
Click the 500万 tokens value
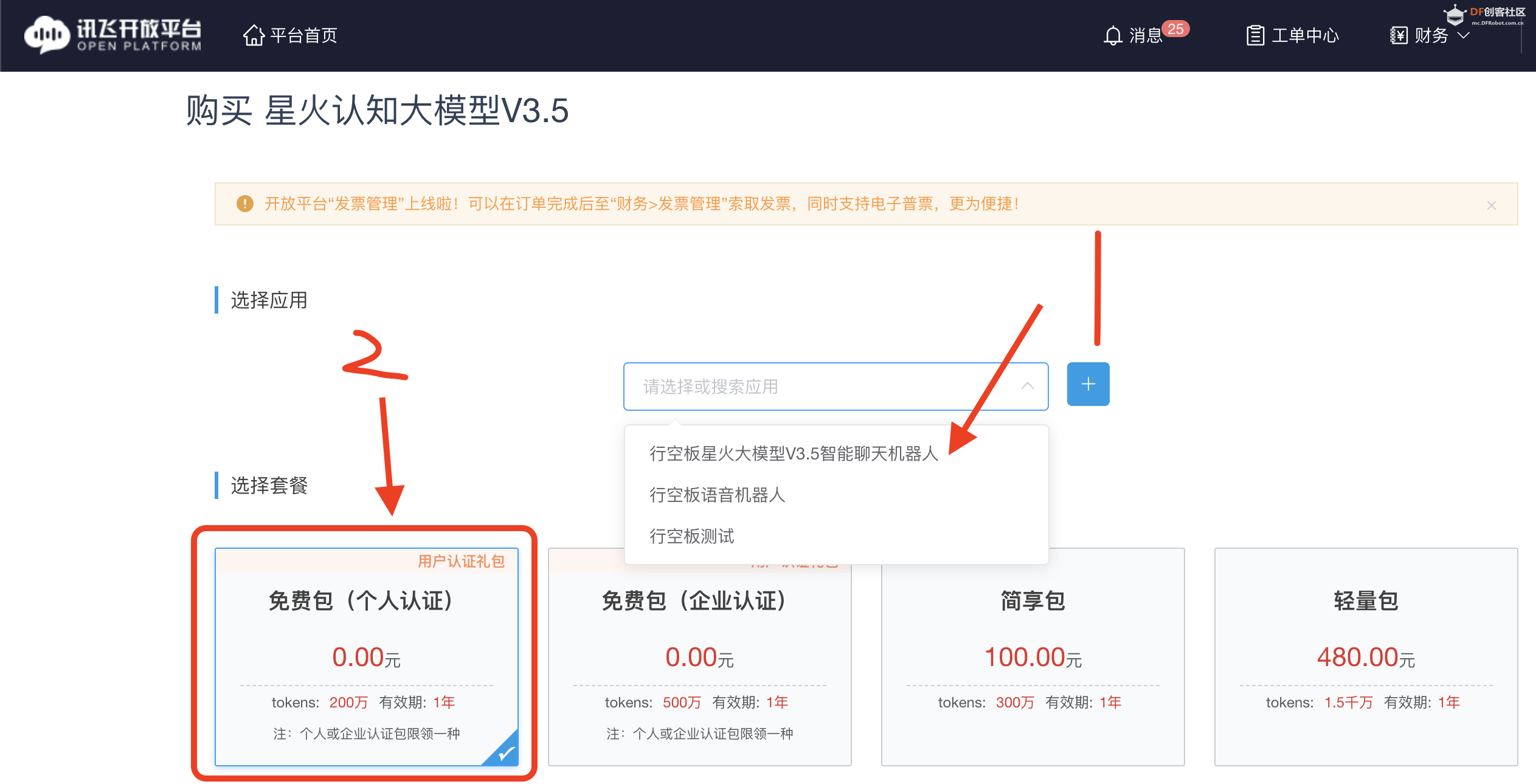click(x=682, y=703)
